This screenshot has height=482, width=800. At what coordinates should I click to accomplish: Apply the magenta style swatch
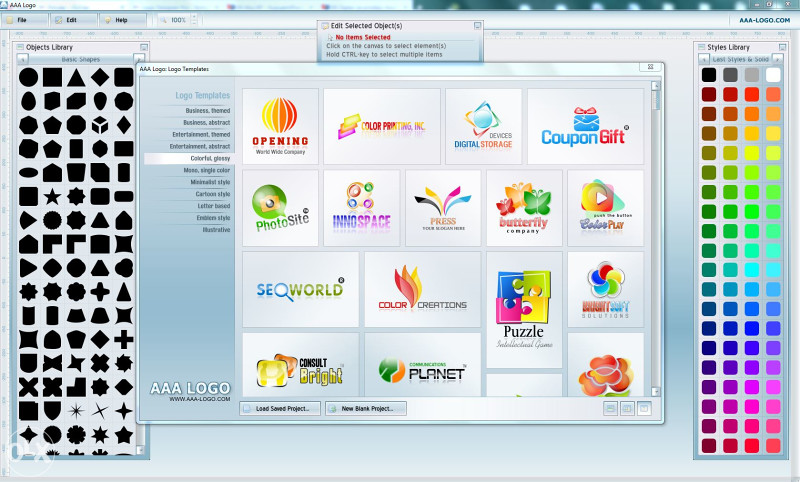coord(752,387)
